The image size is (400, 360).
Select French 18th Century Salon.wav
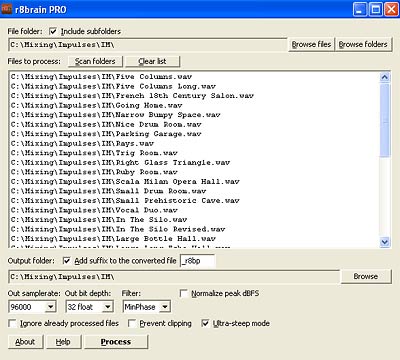pos(132,96)
